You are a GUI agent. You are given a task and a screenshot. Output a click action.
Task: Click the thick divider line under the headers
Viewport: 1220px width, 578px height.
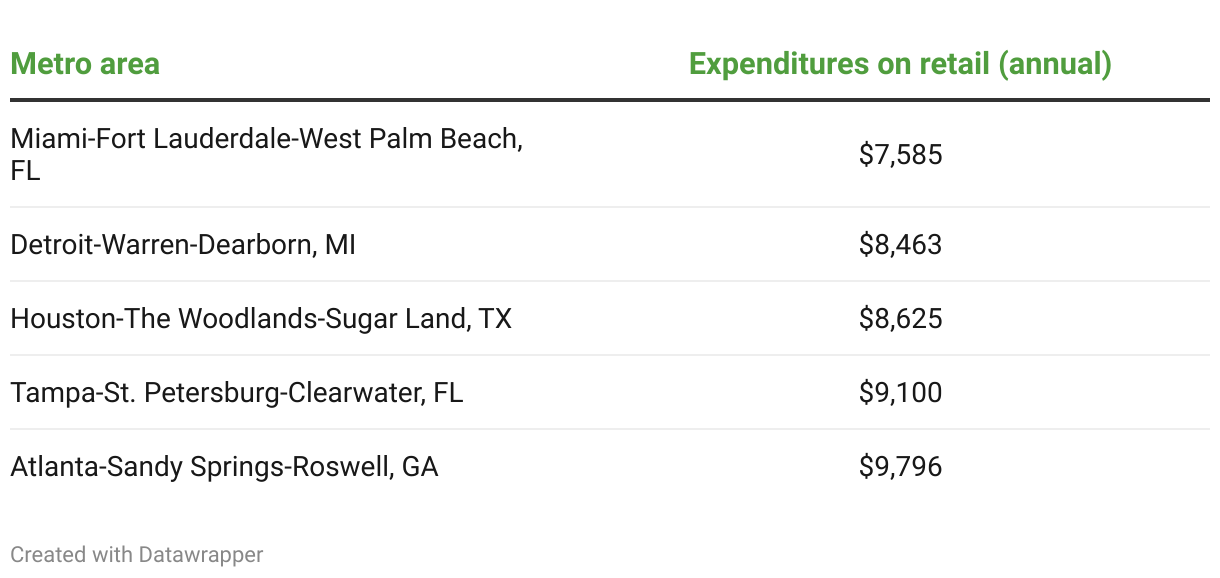(610, 100)
